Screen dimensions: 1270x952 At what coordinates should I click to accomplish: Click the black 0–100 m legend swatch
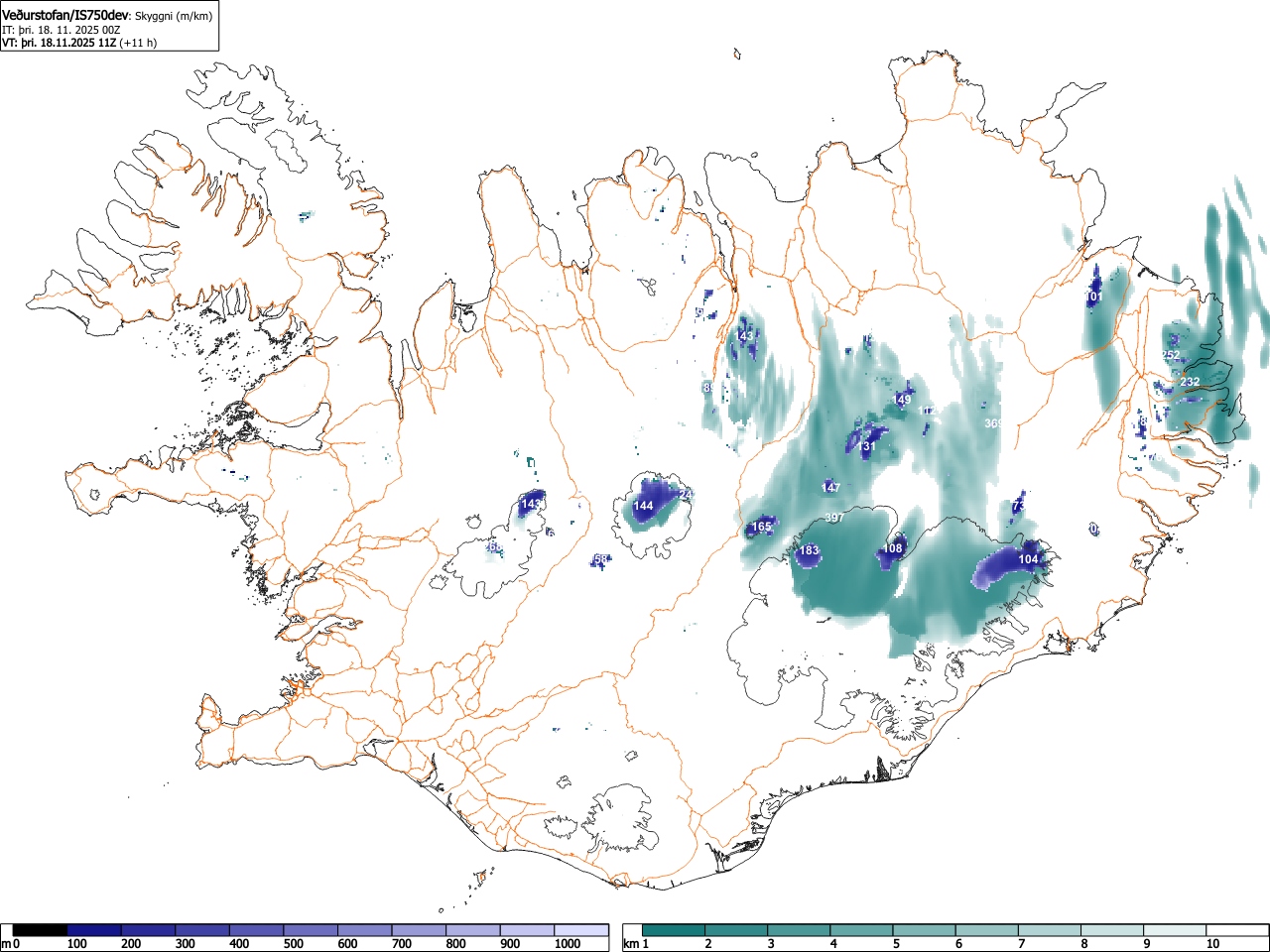[x=41, y=930]
